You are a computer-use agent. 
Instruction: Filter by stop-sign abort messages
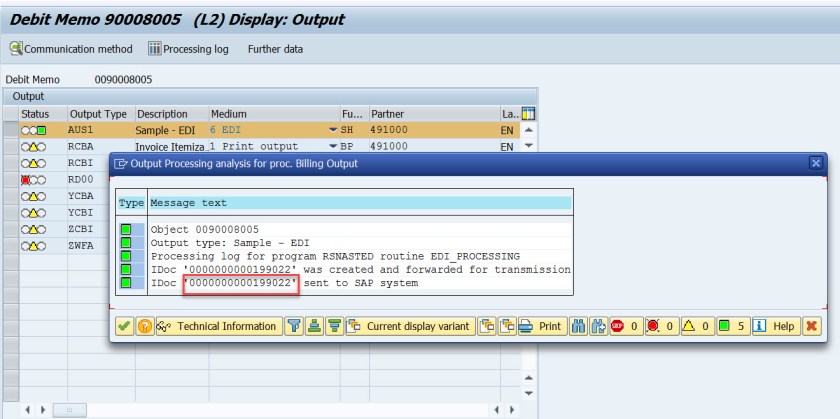tap(626, 326)
